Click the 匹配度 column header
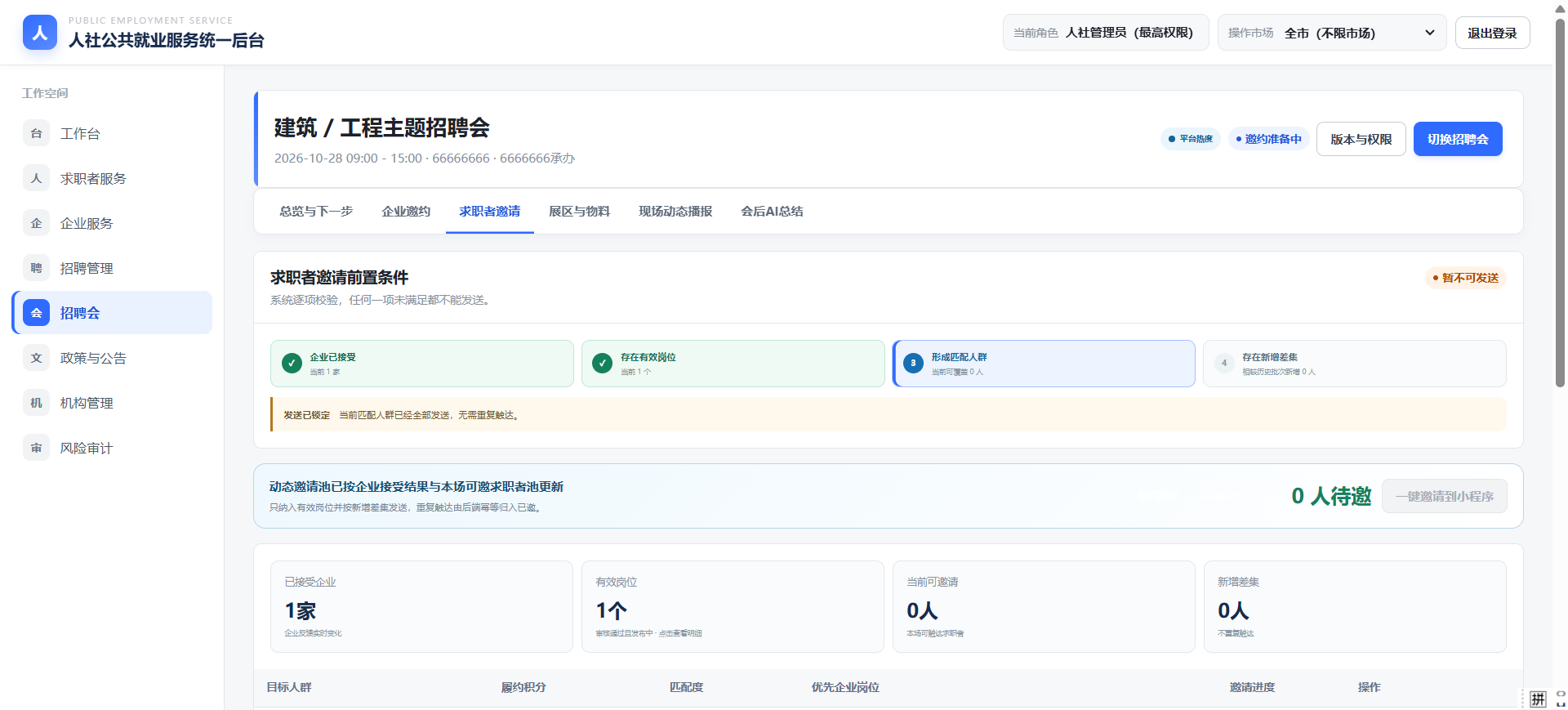 pyautogui.click(x=686, y=688)
